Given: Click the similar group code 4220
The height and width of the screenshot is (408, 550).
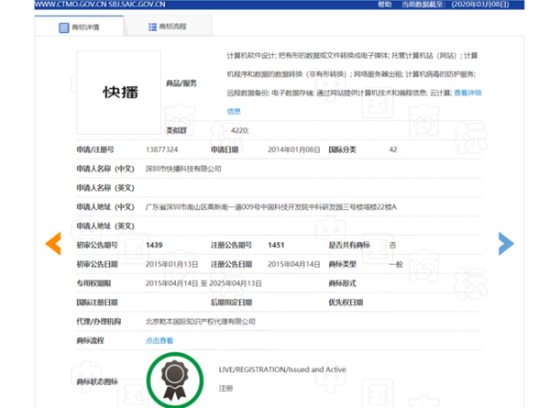Looking at the screenshot, I should pos(240,131).
